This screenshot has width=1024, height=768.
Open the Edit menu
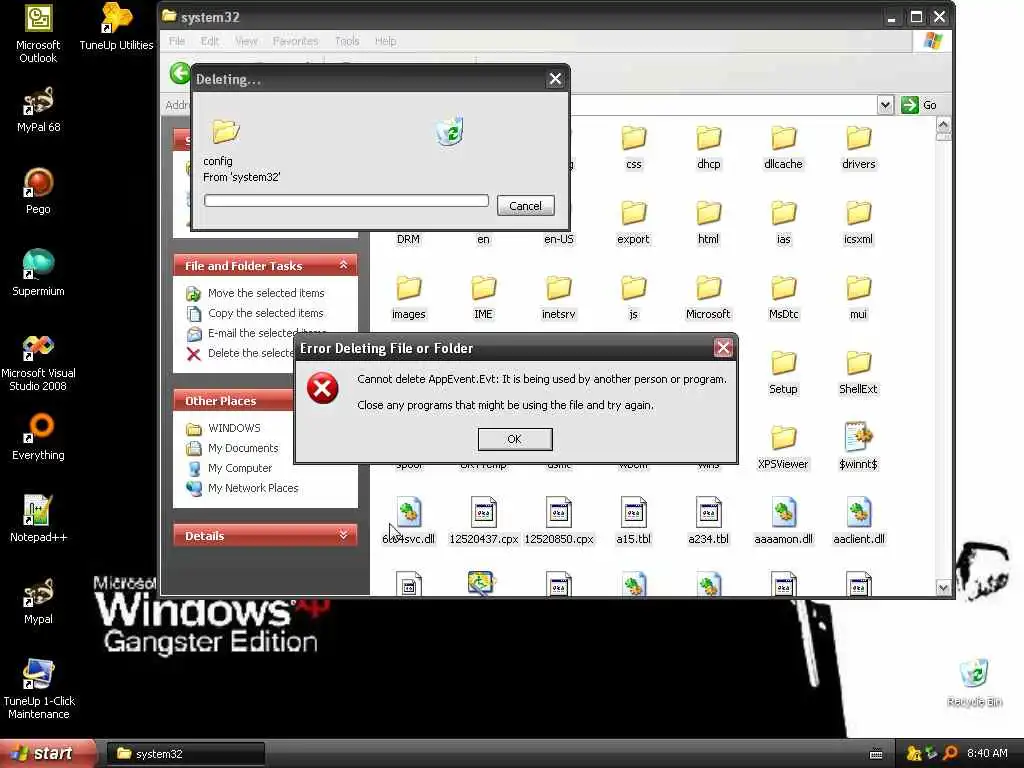point(210,41)
